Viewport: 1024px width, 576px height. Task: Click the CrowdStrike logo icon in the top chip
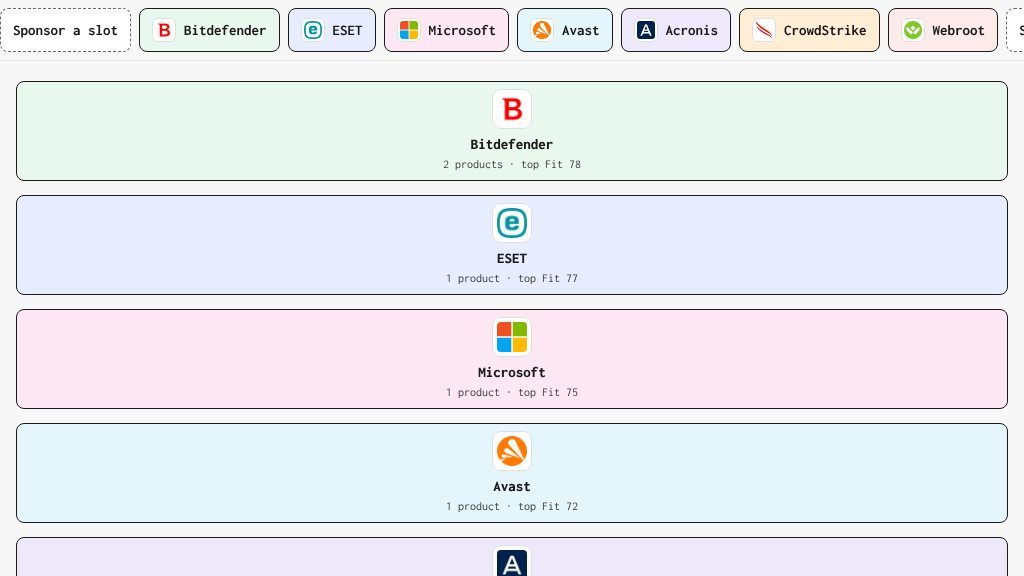(x=764, y=30)
